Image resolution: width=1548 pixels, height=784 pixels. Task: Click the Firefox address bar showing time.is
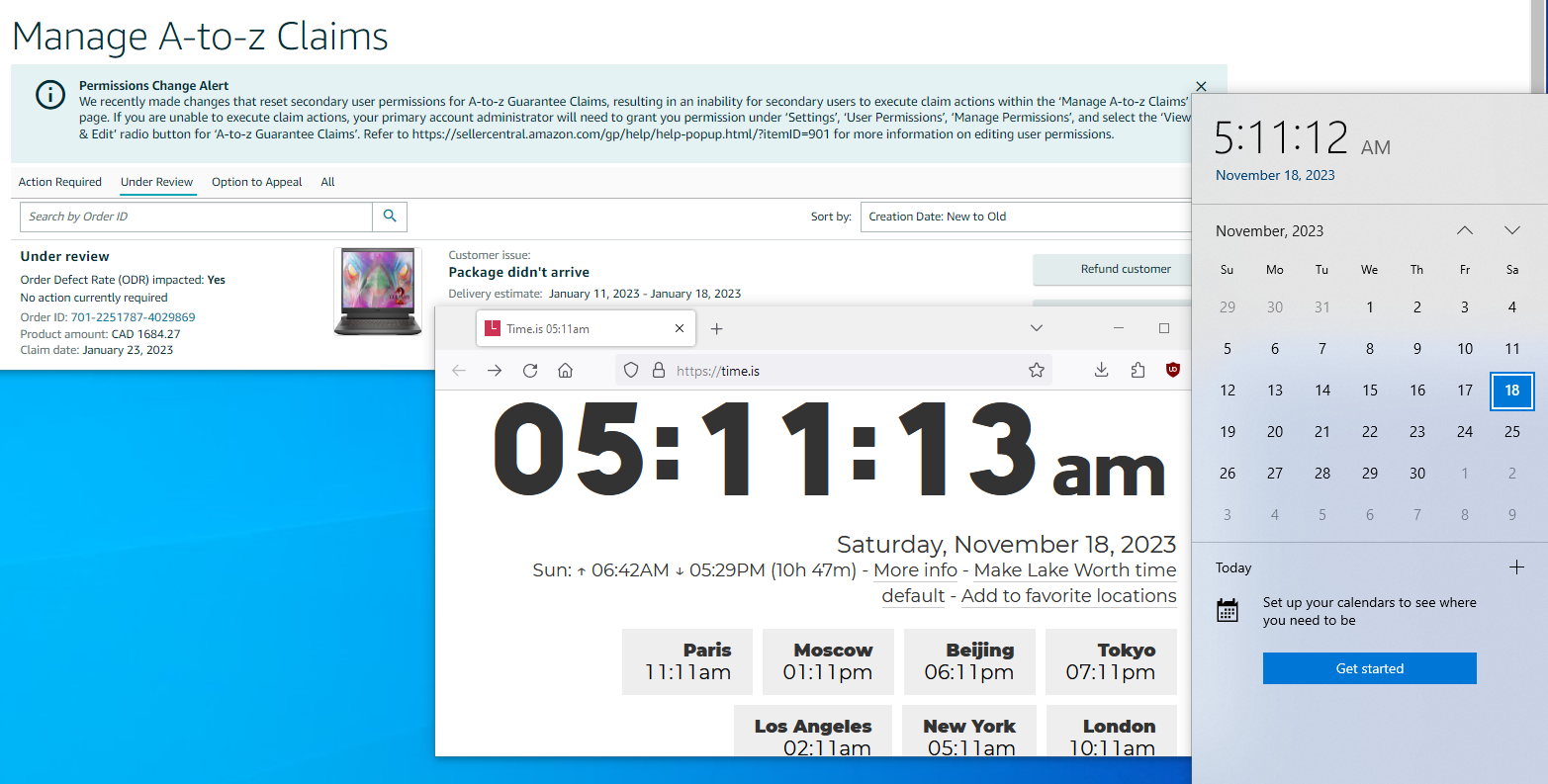point(832,371)
